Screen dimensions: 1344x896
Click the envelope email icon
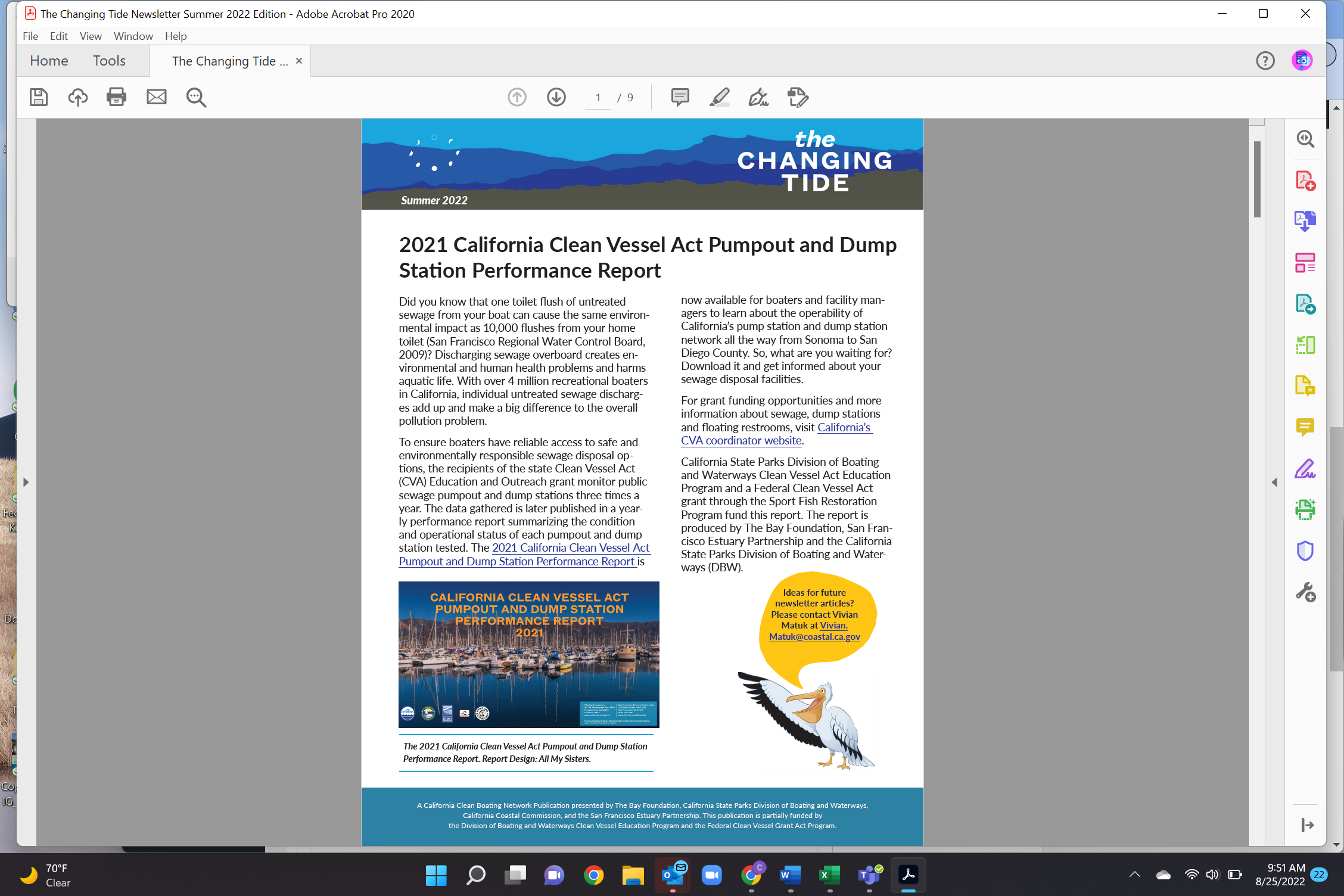[x=157, y=97]
